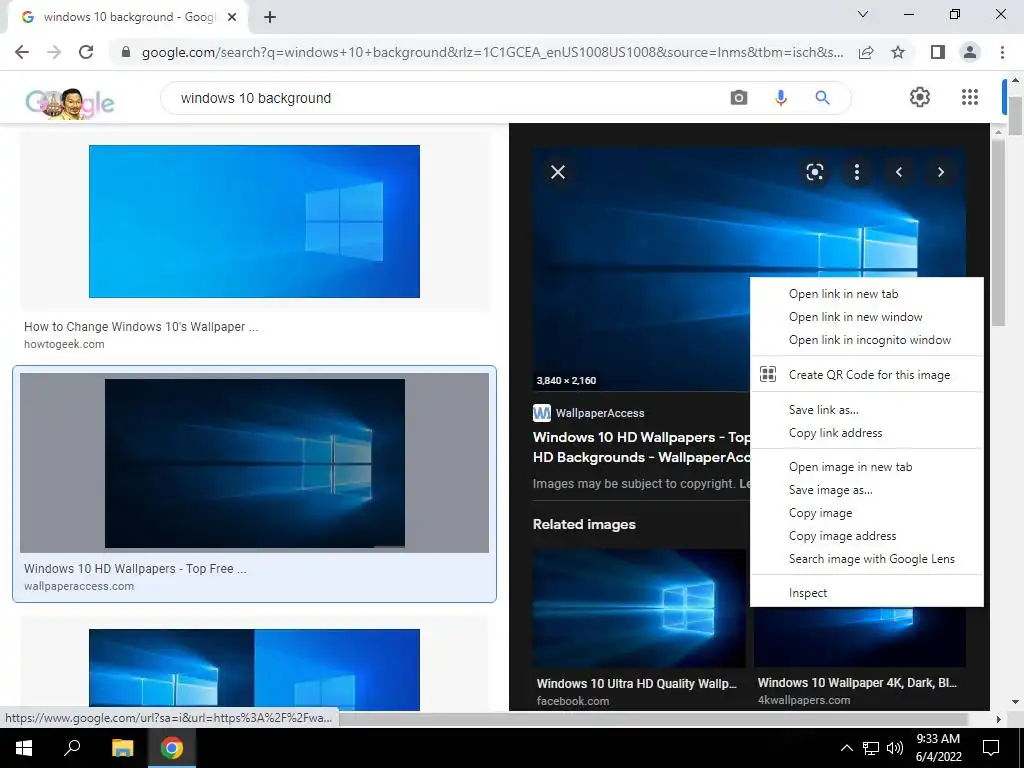Open network status tray icon
The image size is (1024, 768).
(x=871, y=748)
